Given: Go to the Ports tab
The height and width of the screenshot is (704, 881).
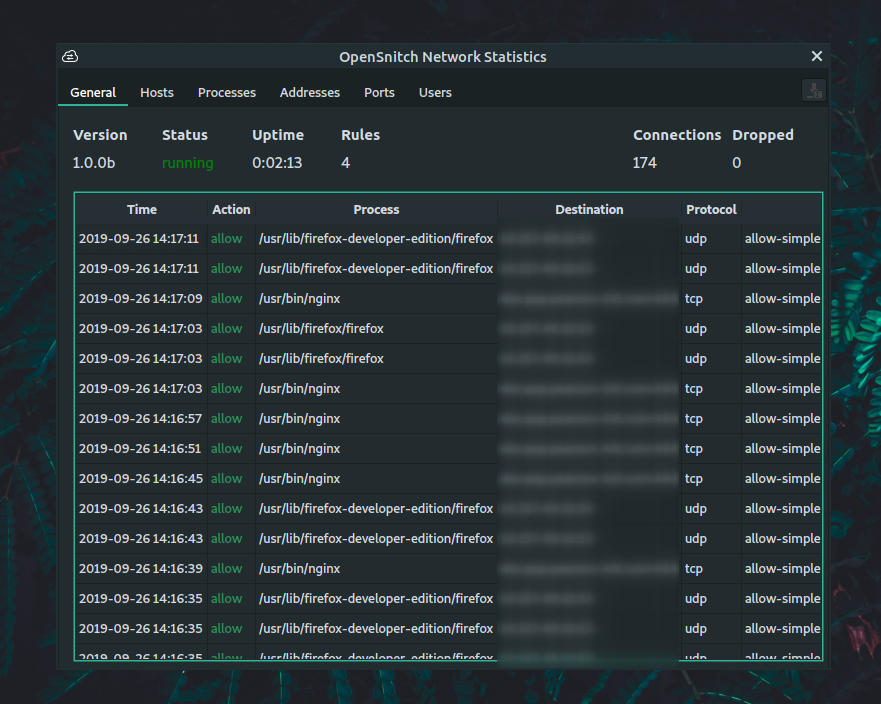Looking at the screenshot, I should click(379, 93).
